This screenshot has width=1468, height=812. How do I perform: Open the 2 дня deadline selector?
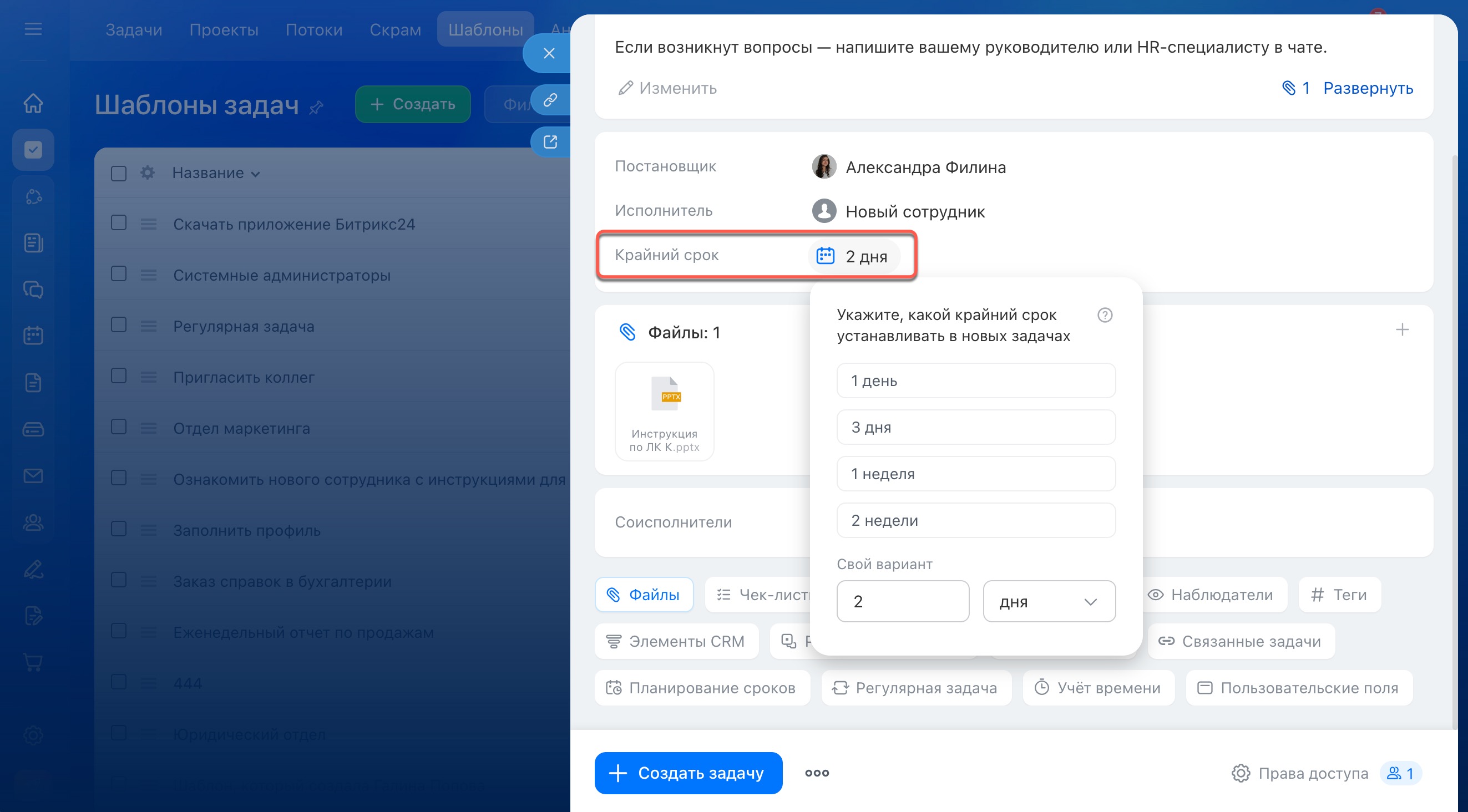pyautogui.click(x=854, y=256)
